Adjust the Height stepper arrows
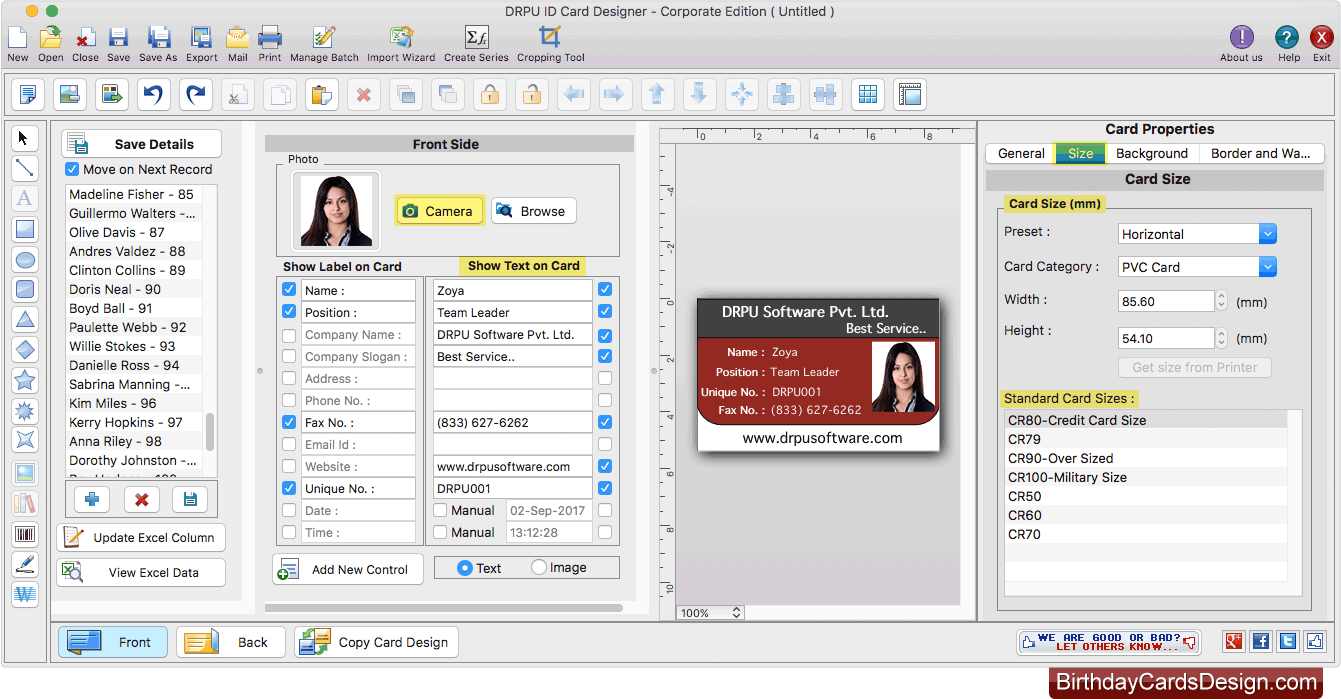Screen dimensions: 1341x699 [x=1221, y=338]
